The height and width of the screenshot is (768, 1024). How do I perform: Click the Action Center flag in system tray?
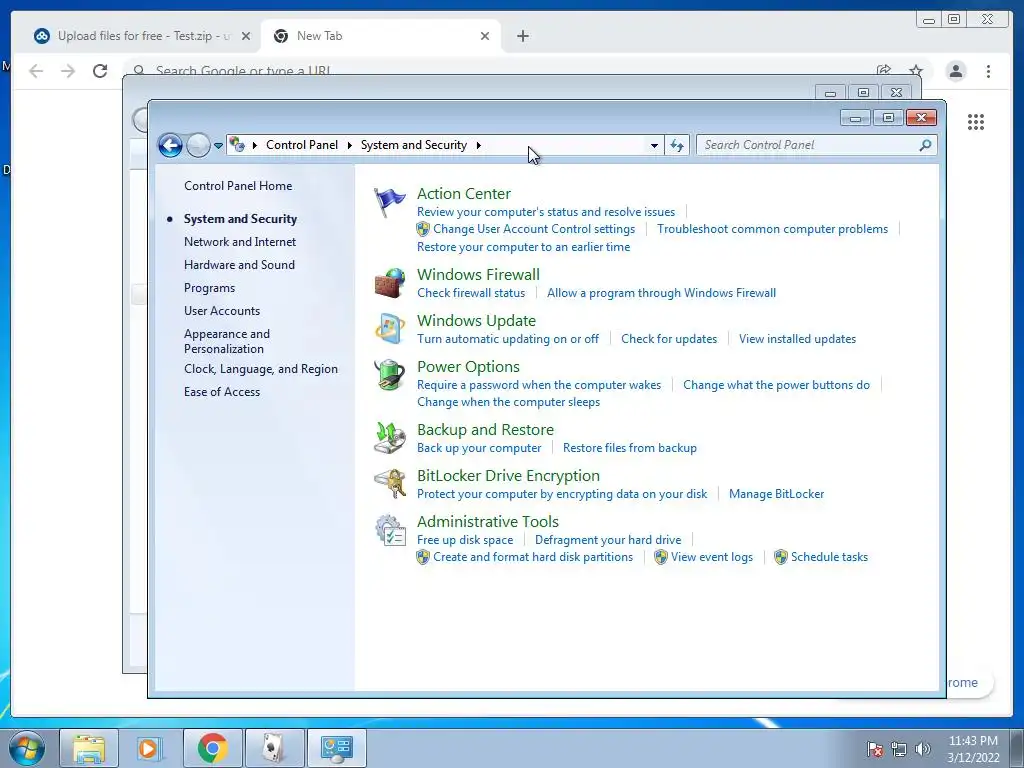point(874,749)
